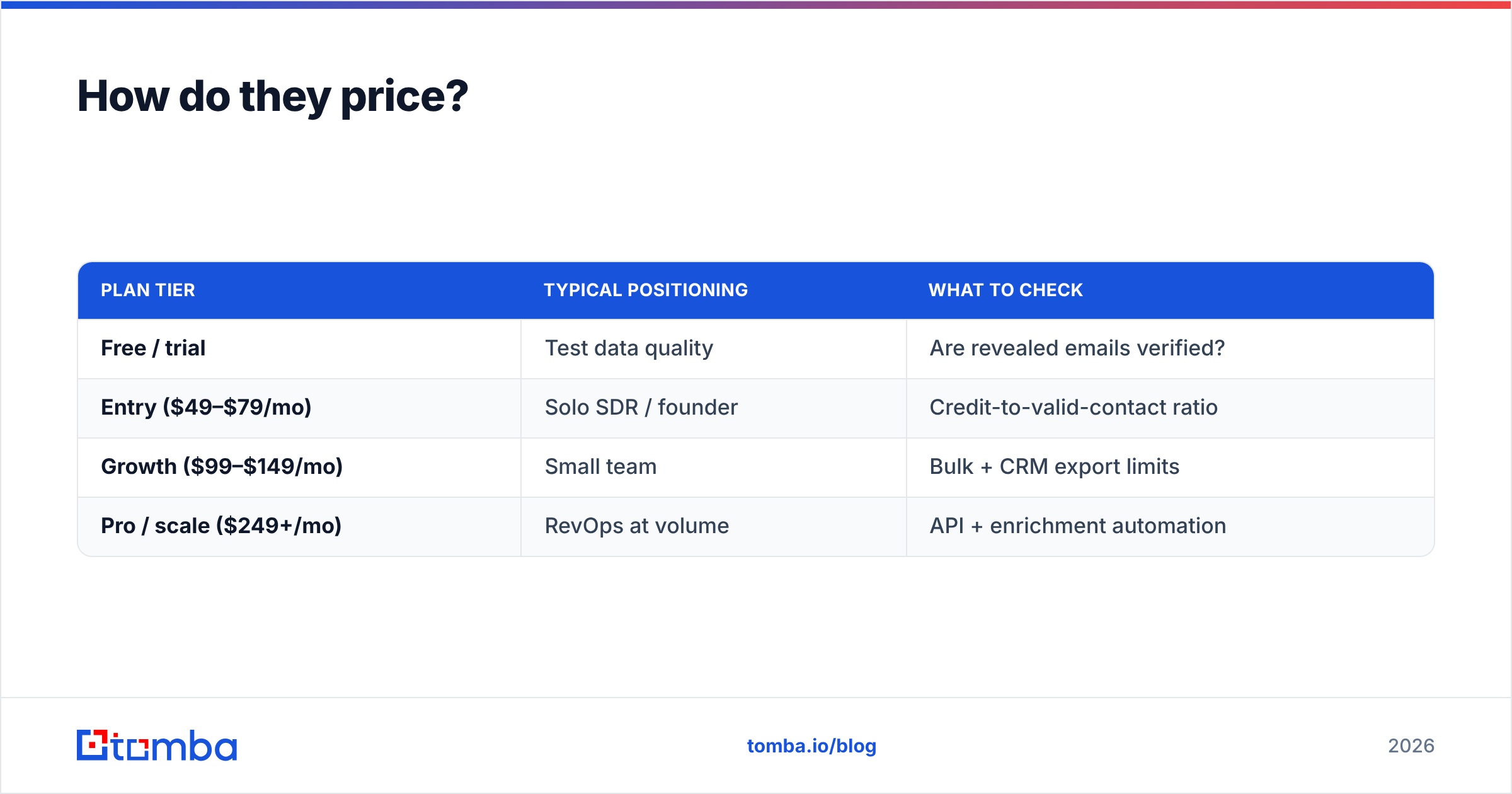Viewport: 1512px width, 794px height.
Task: Click the 'Pro / scale ($249+/mo)' cell
Action: pyautogui.click(x=299, y=526)
